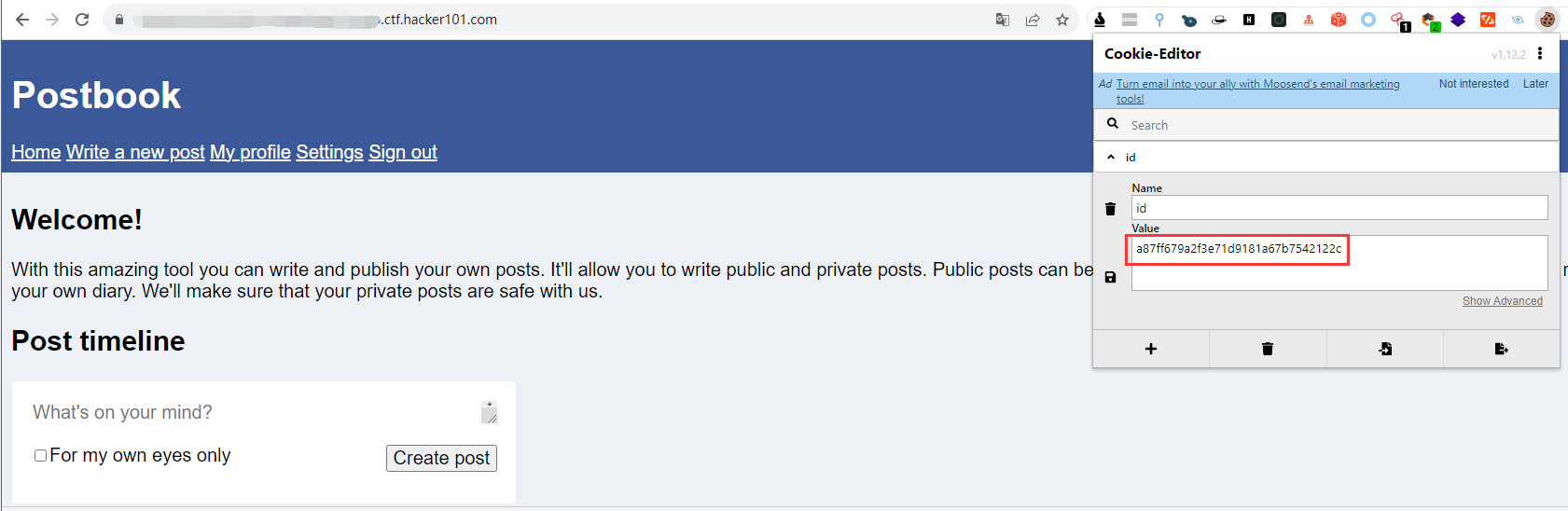
Task: Delete all cookies in bottom toolbar
Action: coord(1268,349)
